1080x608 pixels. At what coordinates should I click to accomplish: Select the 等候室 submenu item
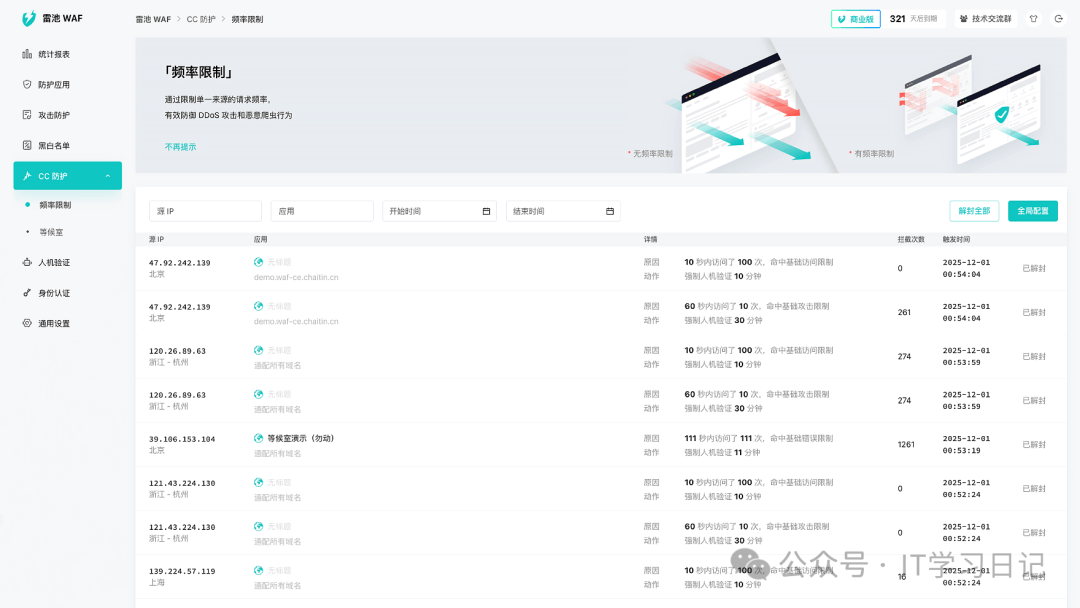(51, 232)
